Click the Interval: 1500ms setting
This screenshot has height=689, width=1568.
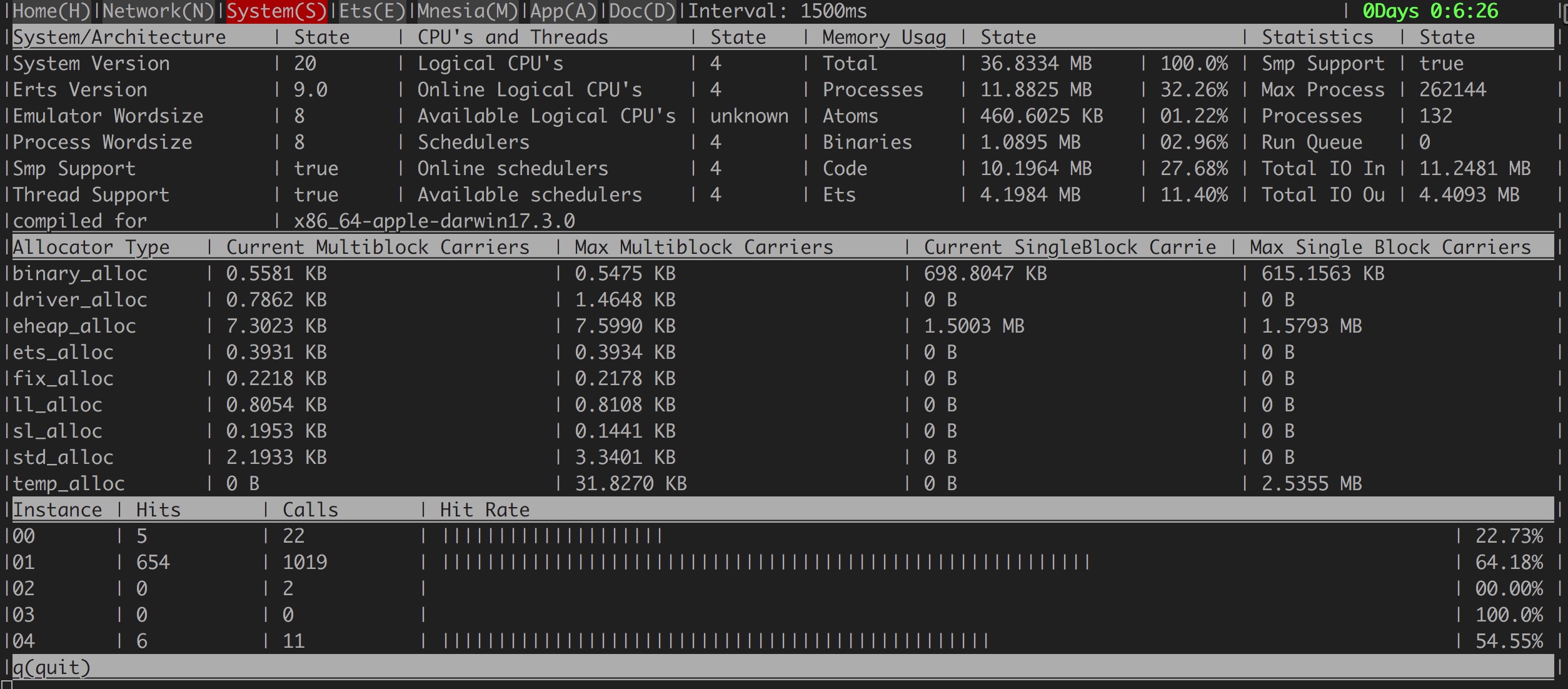point(777,11)
